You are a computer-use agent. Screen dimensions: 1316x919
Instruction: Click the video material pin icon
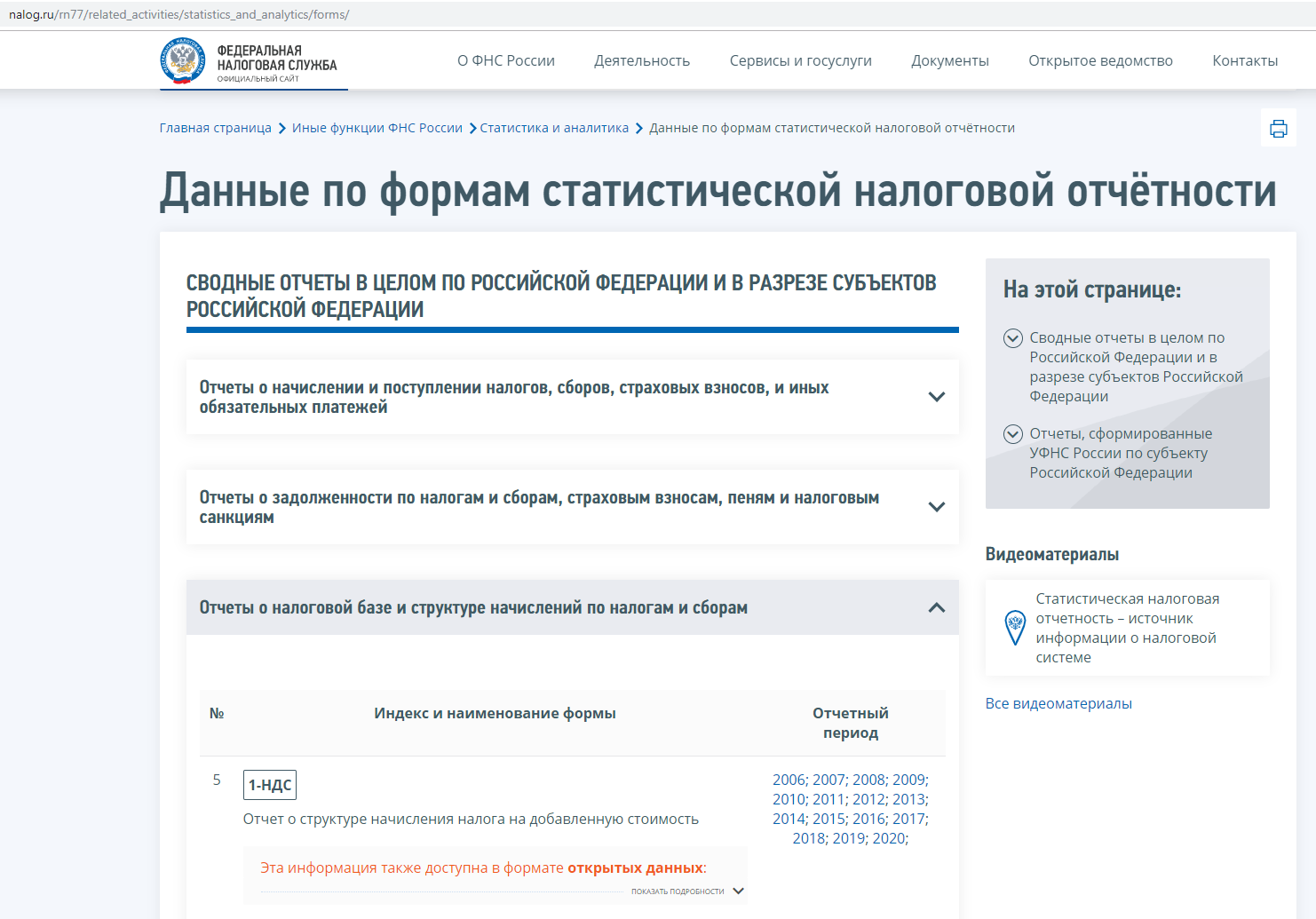click(x=1014, y=628)
